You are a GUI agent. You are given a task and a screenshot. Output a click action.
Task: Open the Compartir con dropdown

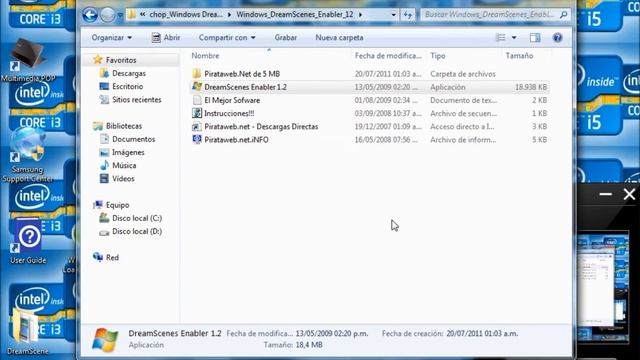(x=227, y=38)
